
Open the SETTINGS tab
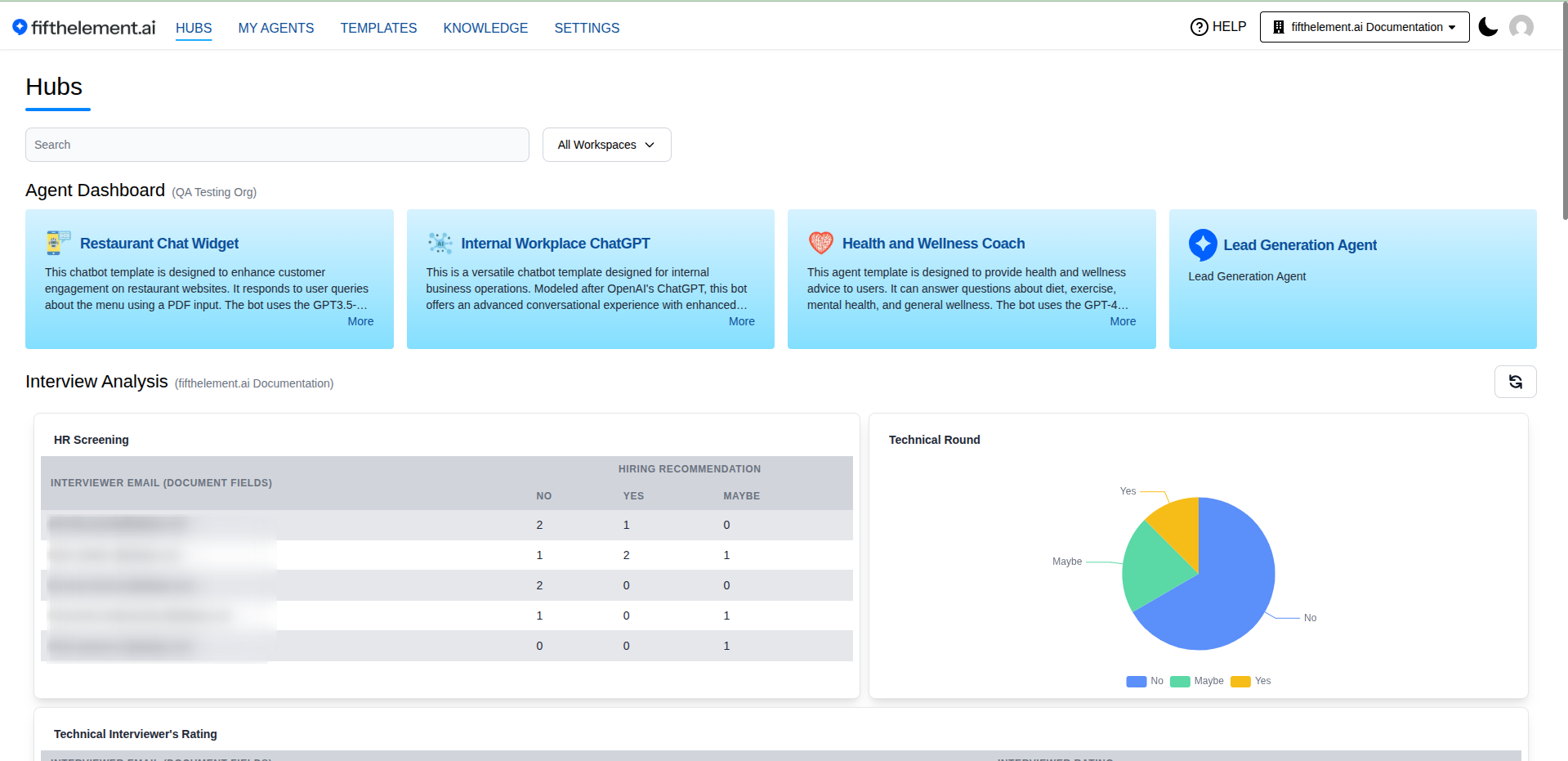click(587, 28)
